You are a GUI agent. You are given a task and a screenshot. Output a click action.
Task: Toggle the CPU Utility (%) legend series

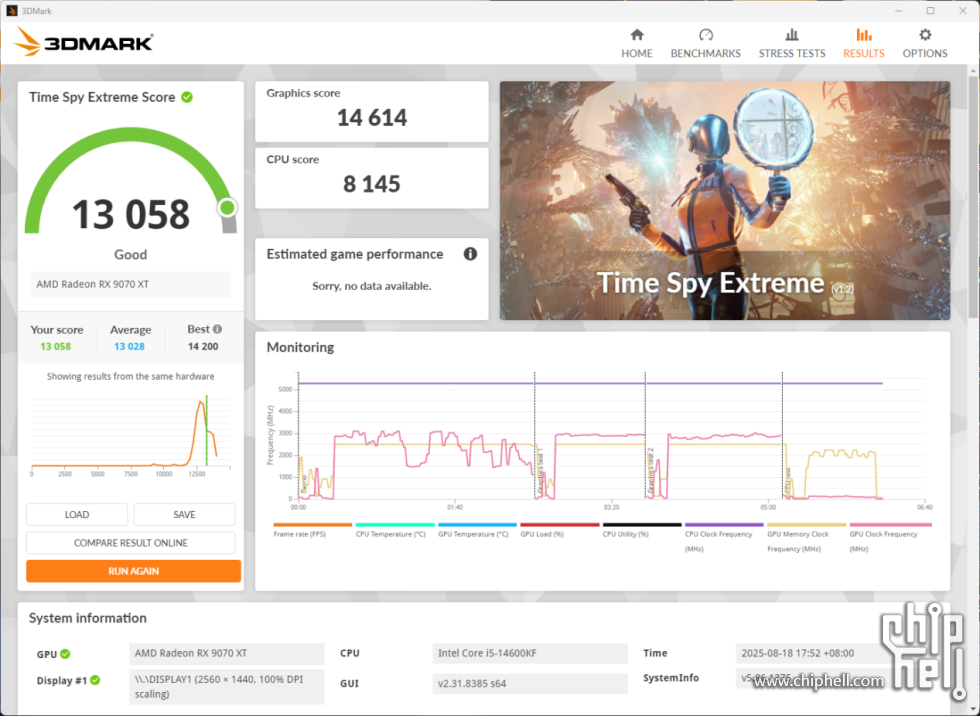642,530
